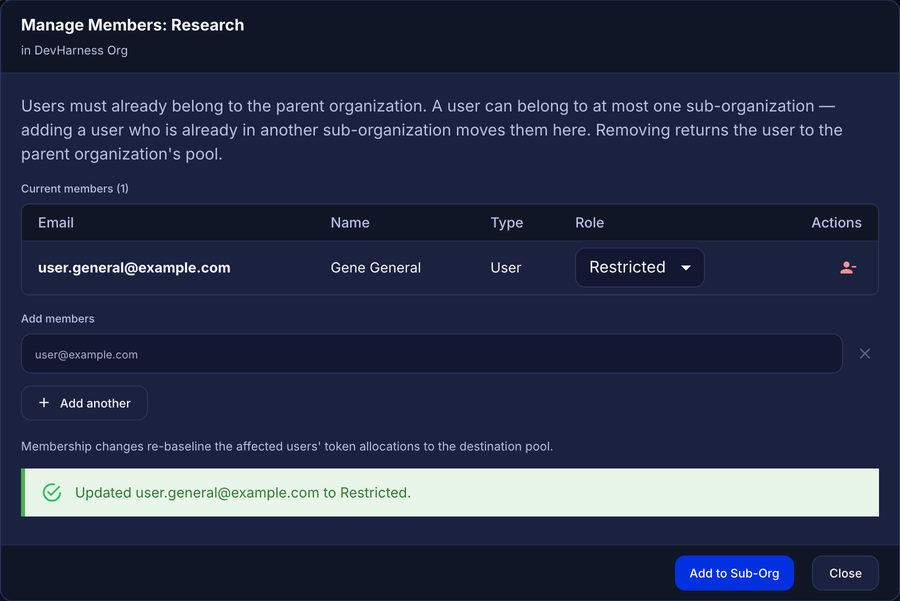Focus the user@example.com email field
The image size is (900, 601).
(x=432, y=354)
